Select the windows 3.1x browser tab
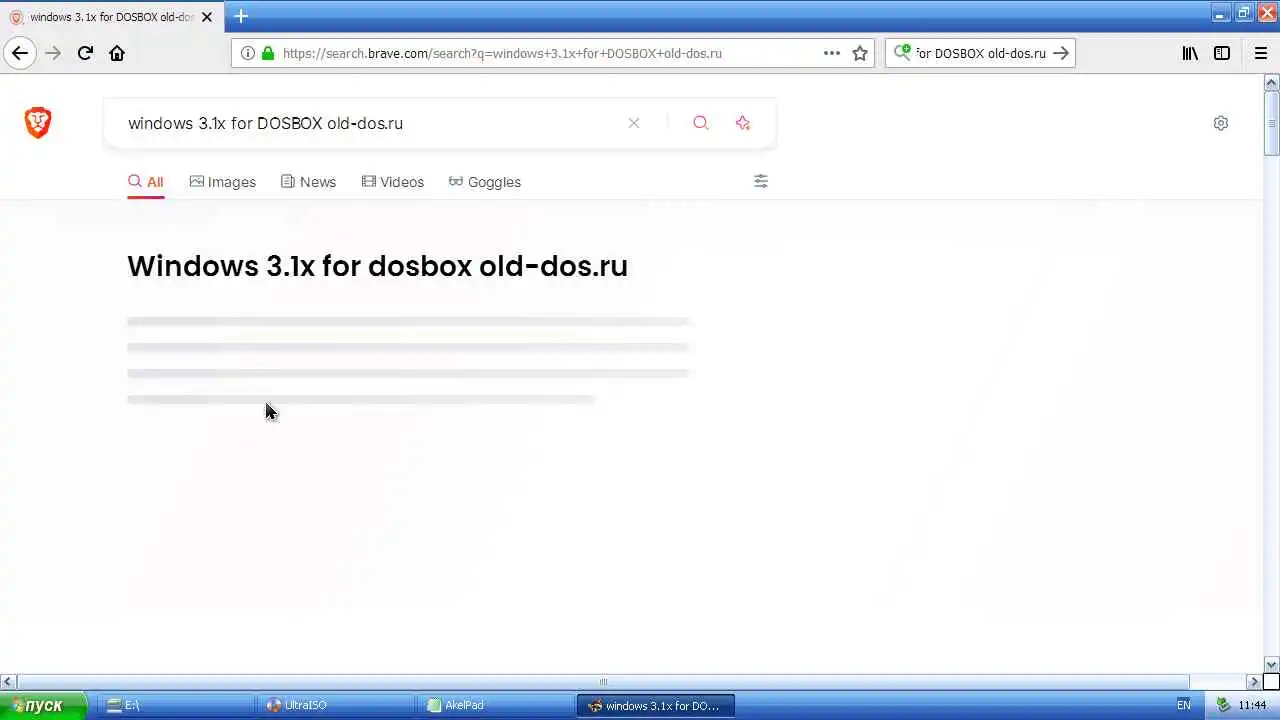 tap(110, 17)
